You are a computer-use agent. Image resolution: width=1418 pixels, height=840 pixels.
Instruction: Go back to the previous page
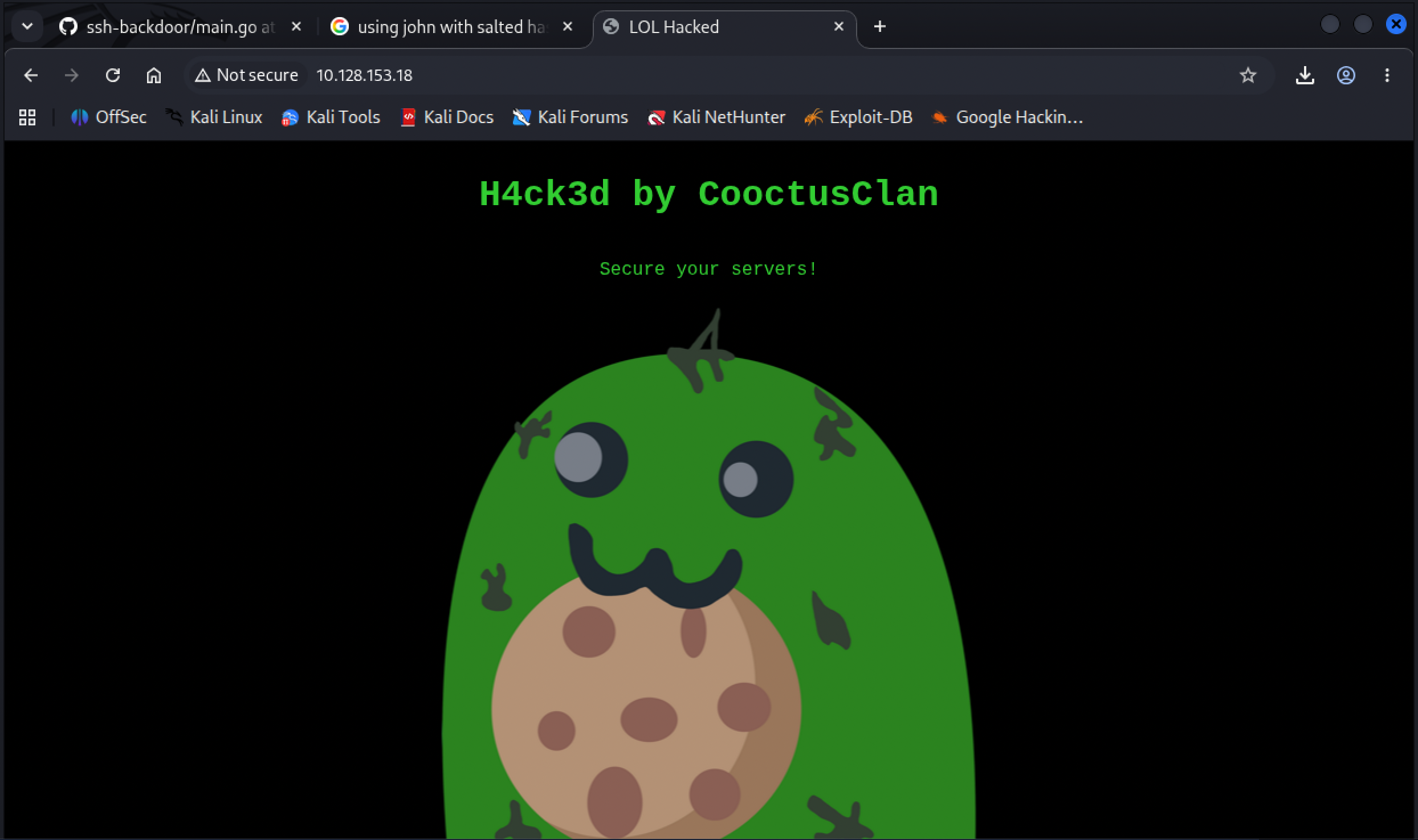(x=31, y=75)
